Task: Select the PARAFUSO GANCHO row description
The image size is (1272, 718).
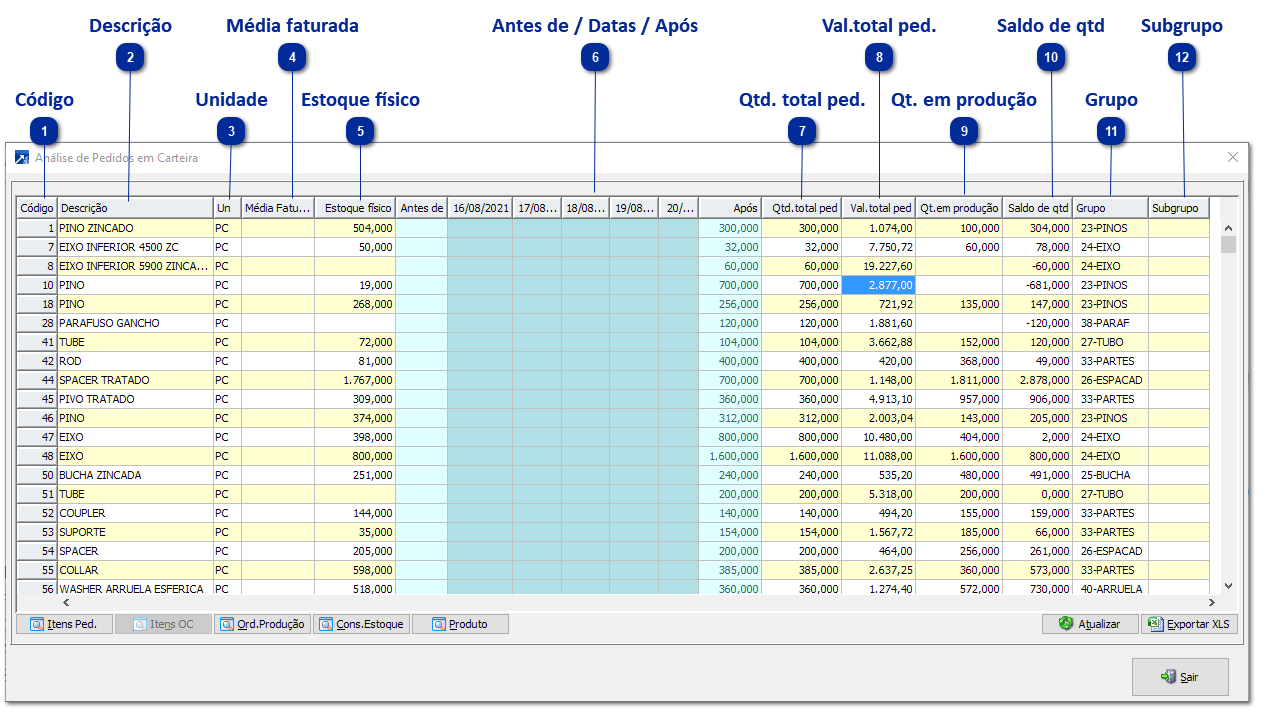Action: point(109,323)
